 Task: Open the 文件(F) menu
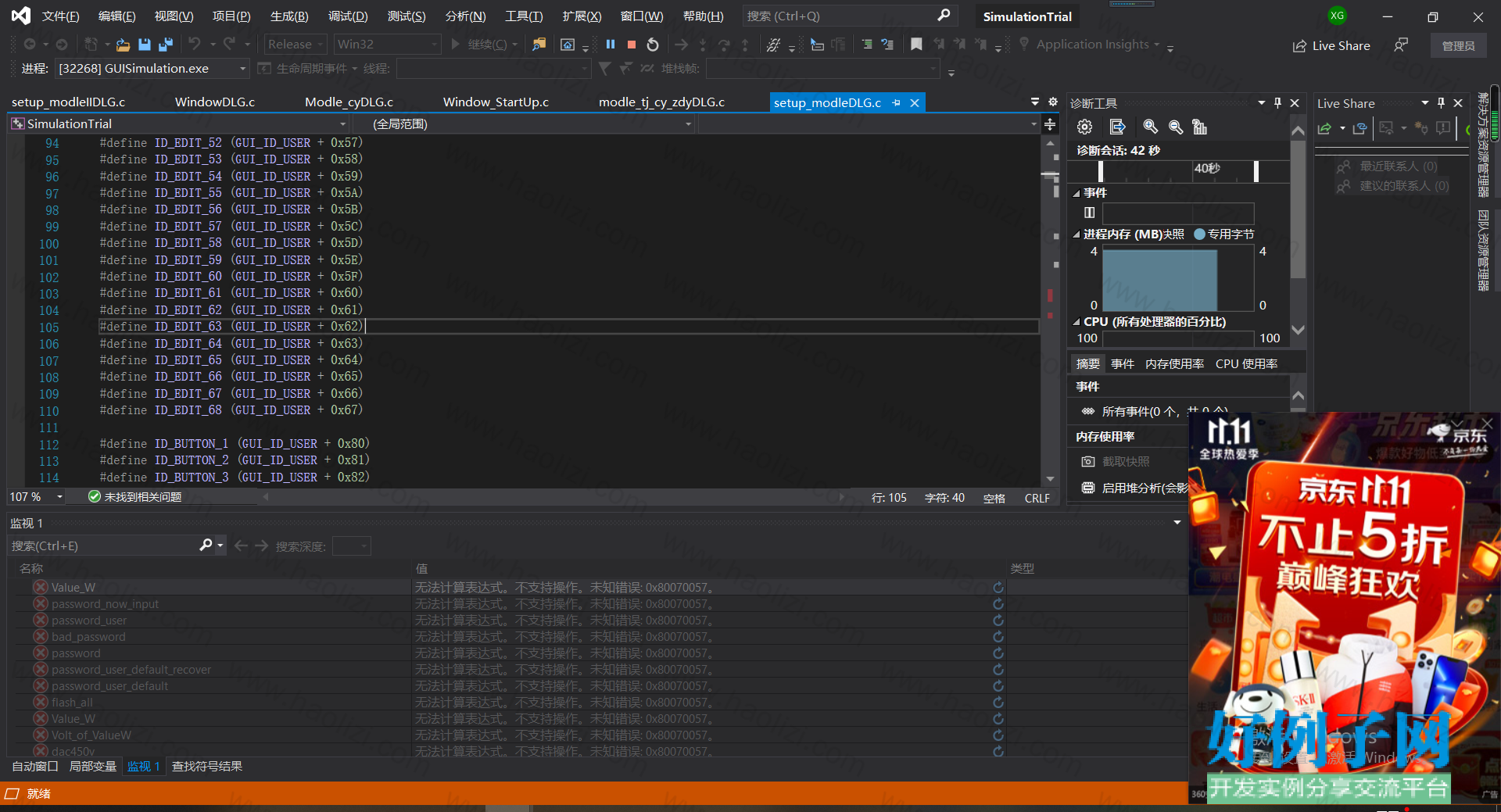(60, 16)
